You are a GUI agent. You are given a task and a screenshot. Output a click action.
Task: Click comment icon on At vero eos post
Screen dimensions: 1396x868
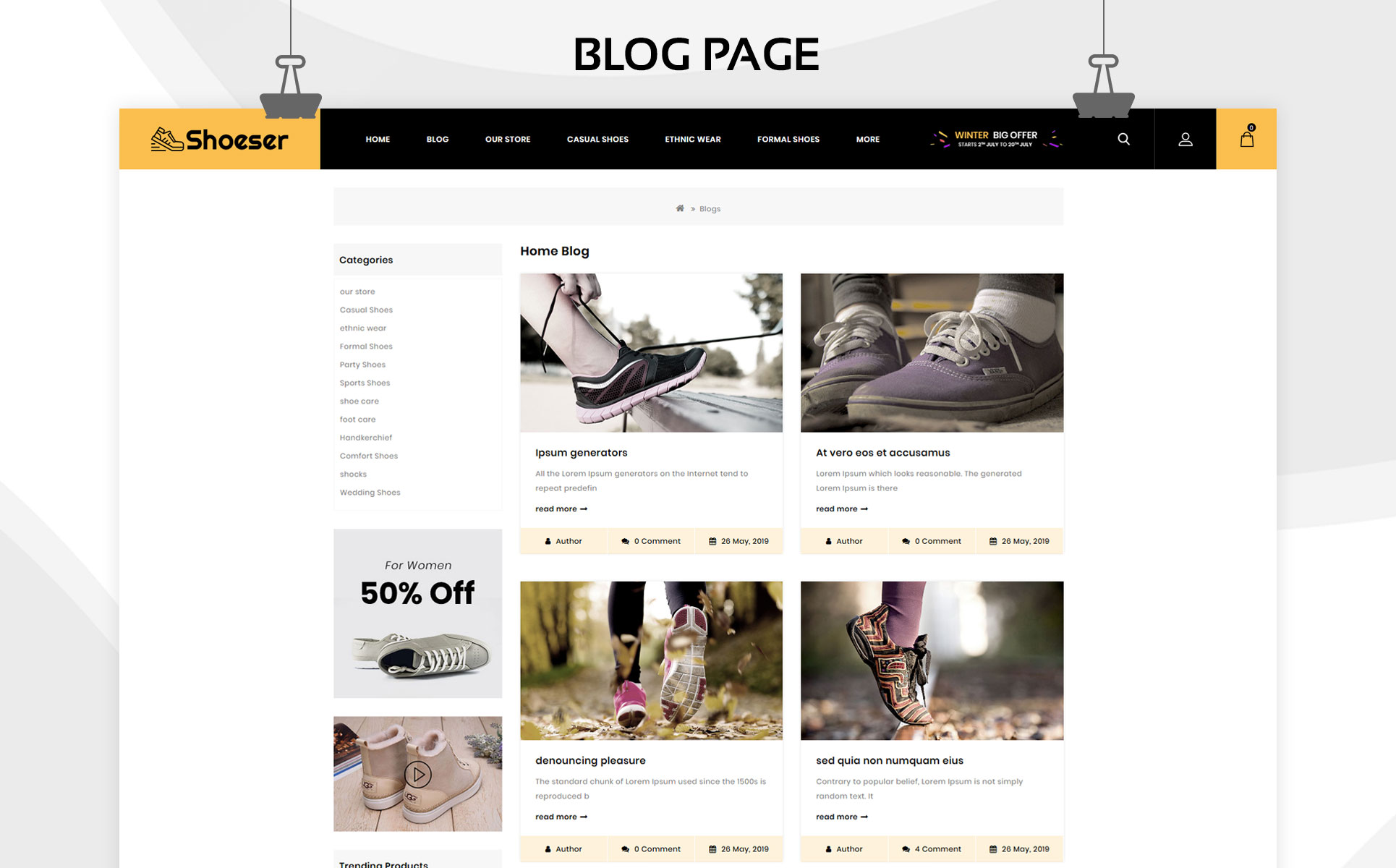[906, 541]
